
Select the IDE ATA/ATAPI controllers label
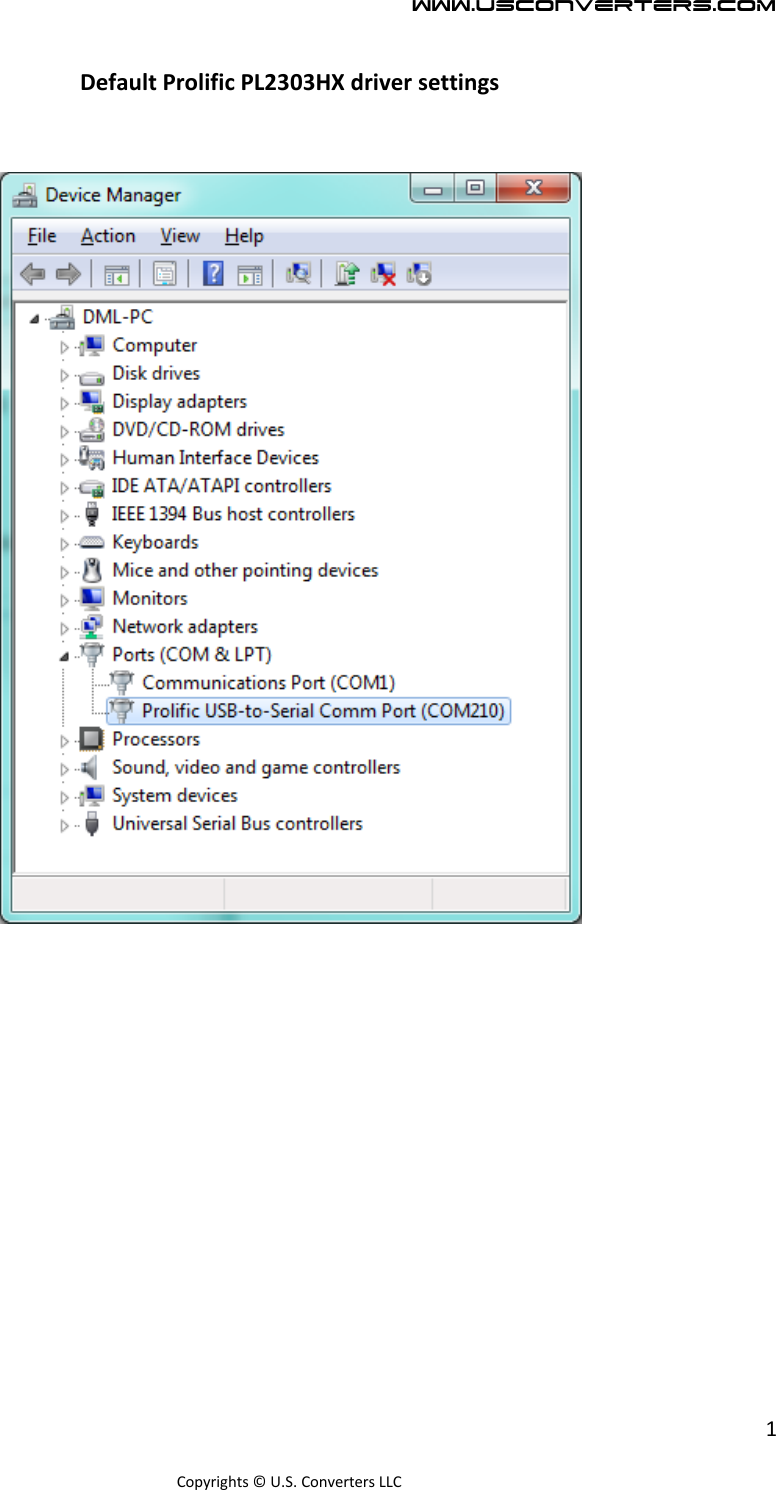click(x=222, y=486)
